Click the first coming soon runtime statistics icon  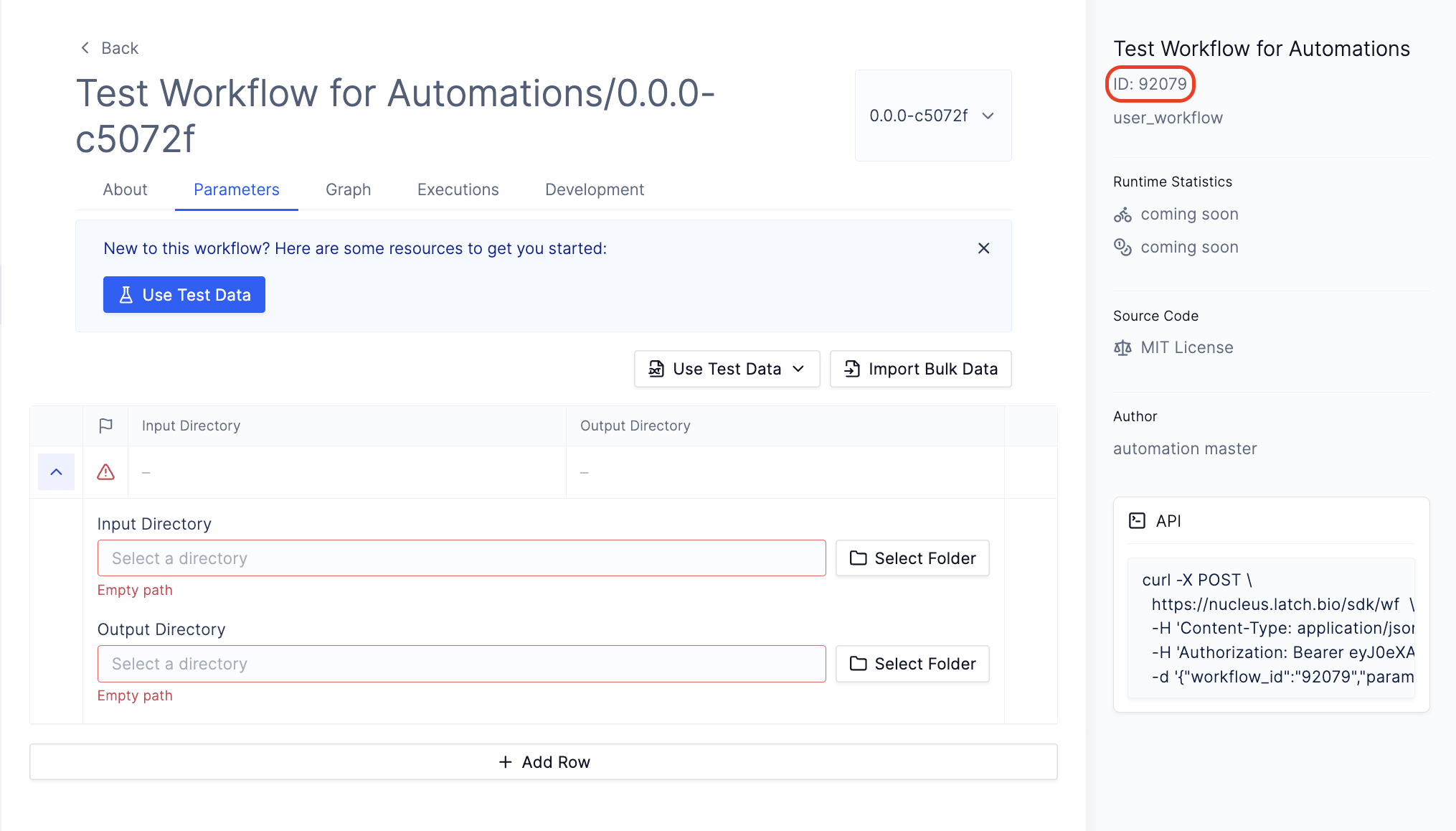1123,214
